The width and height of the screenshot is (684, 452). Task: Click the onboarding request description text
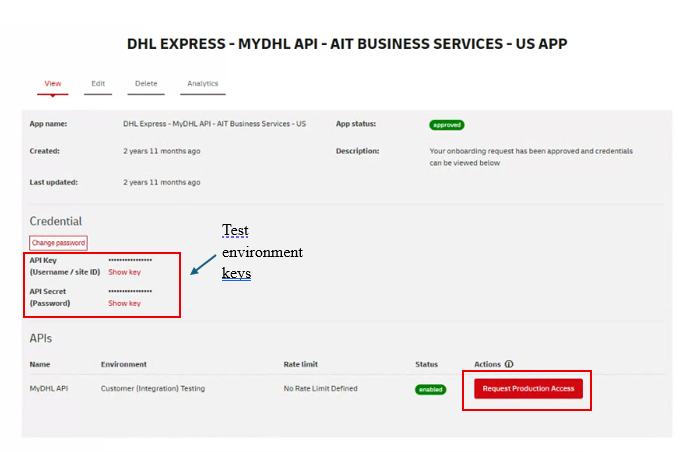tap(524, 156)
